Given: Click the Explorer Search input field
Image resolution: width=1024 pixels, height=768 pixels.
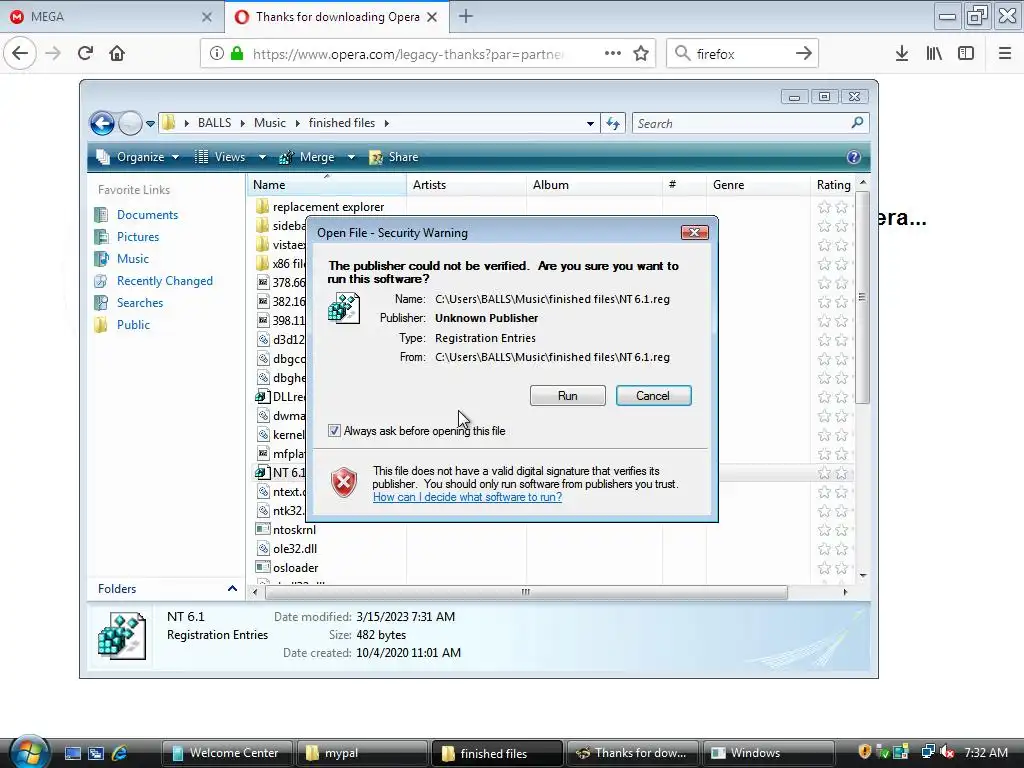Looking at the screenshot, I should 741,123.
